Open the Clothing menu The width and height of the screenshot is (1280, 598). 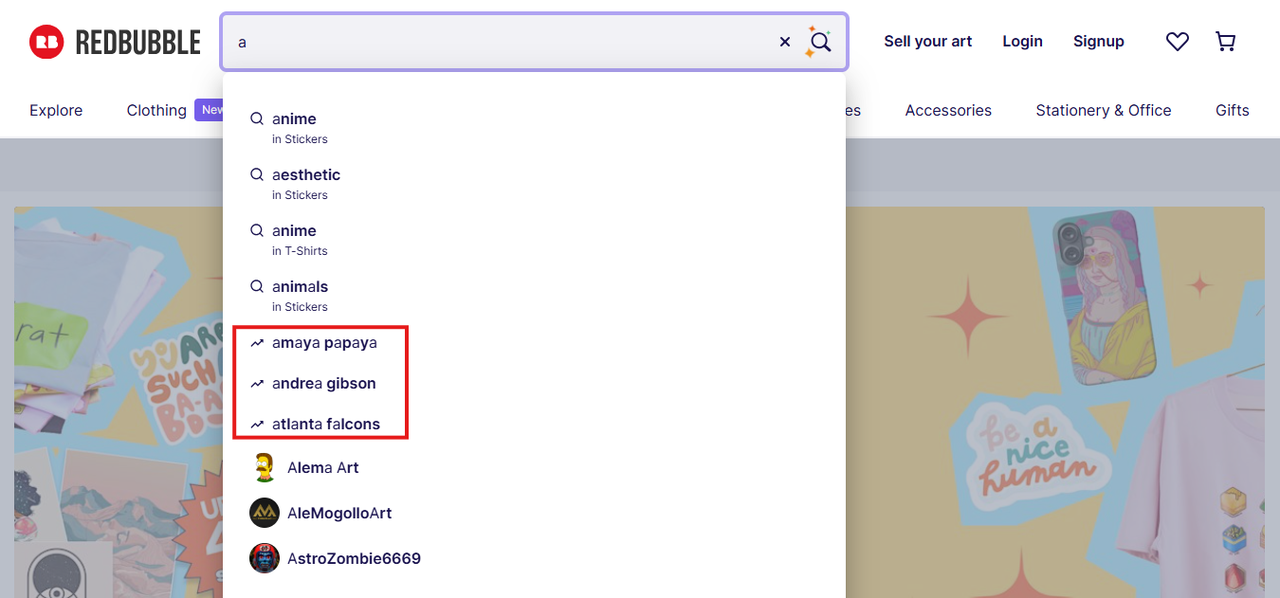[x=156, y=110]
